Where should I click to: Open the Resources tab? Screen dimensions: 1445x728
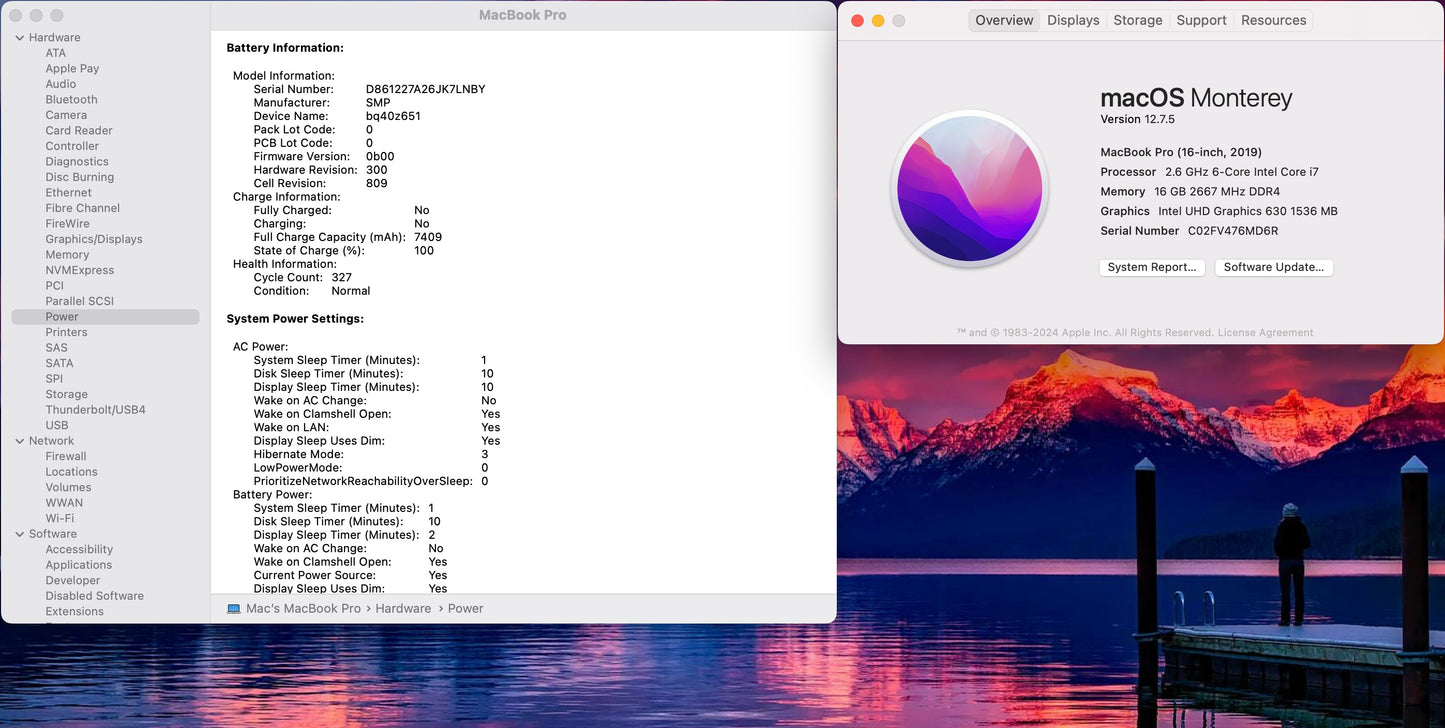(x=1273, y=20)
